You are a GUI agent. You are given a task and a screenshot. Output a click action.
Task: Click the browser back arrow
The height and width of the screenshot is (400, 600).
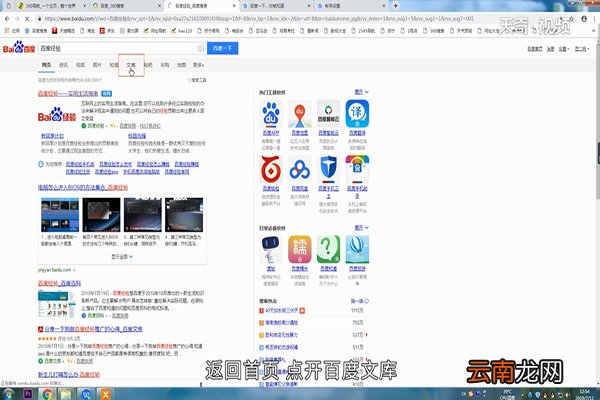click(x=7, y=19)
